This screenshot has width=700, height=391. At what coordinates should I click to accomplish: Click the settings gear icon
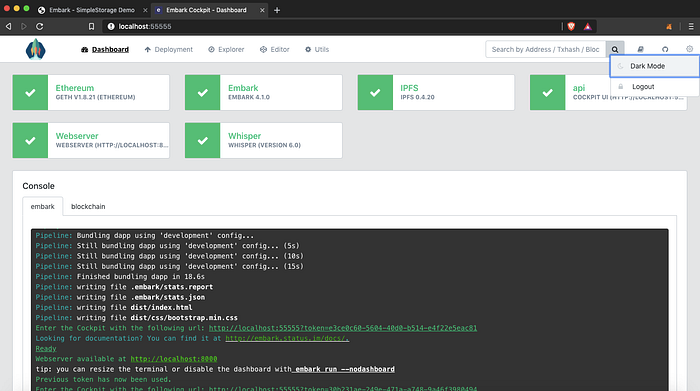point(690,49)
